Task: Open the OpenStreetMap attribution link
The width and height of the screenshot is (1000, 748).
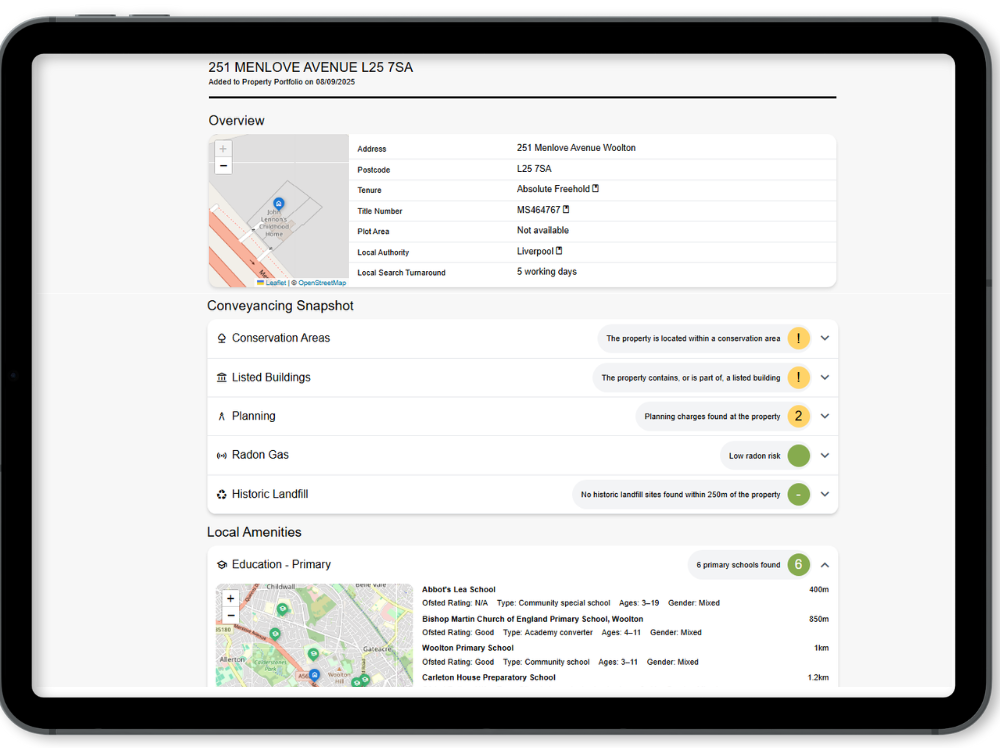Action: 322,283
